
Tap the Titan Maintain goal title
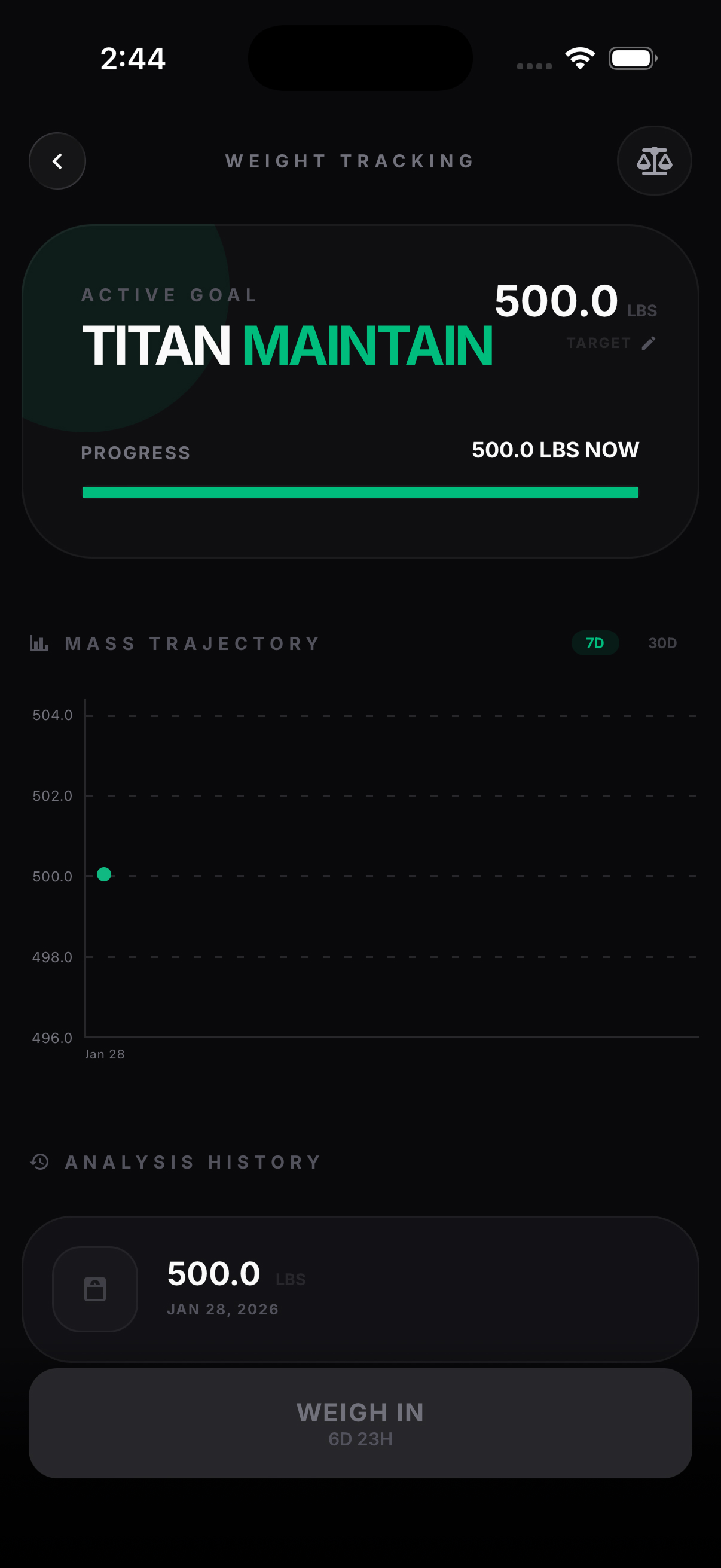(x=287, y=346)
